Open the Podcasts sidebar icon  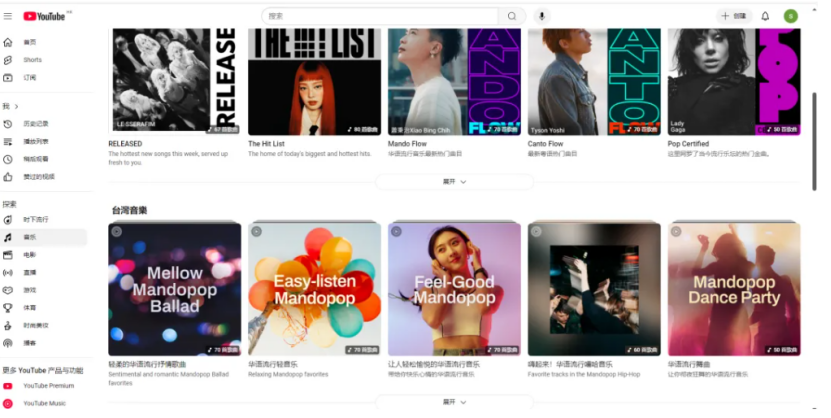click(7, 343)
